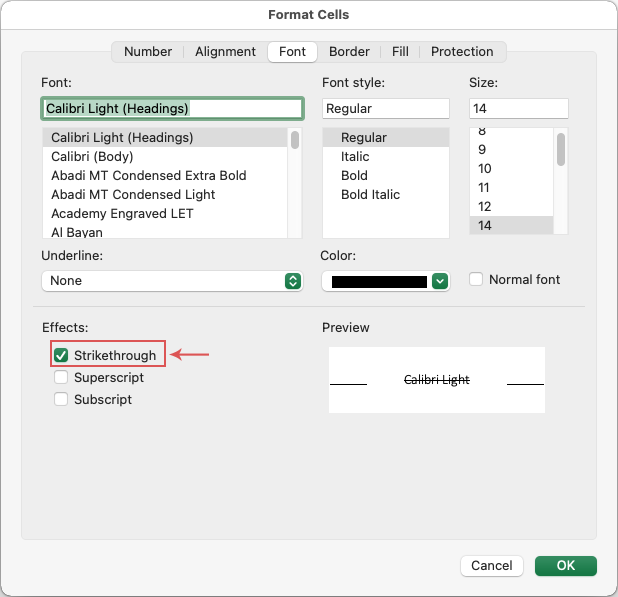
Task: Uncheck the Strikethrough checkbox
Action: coord(61,355)
